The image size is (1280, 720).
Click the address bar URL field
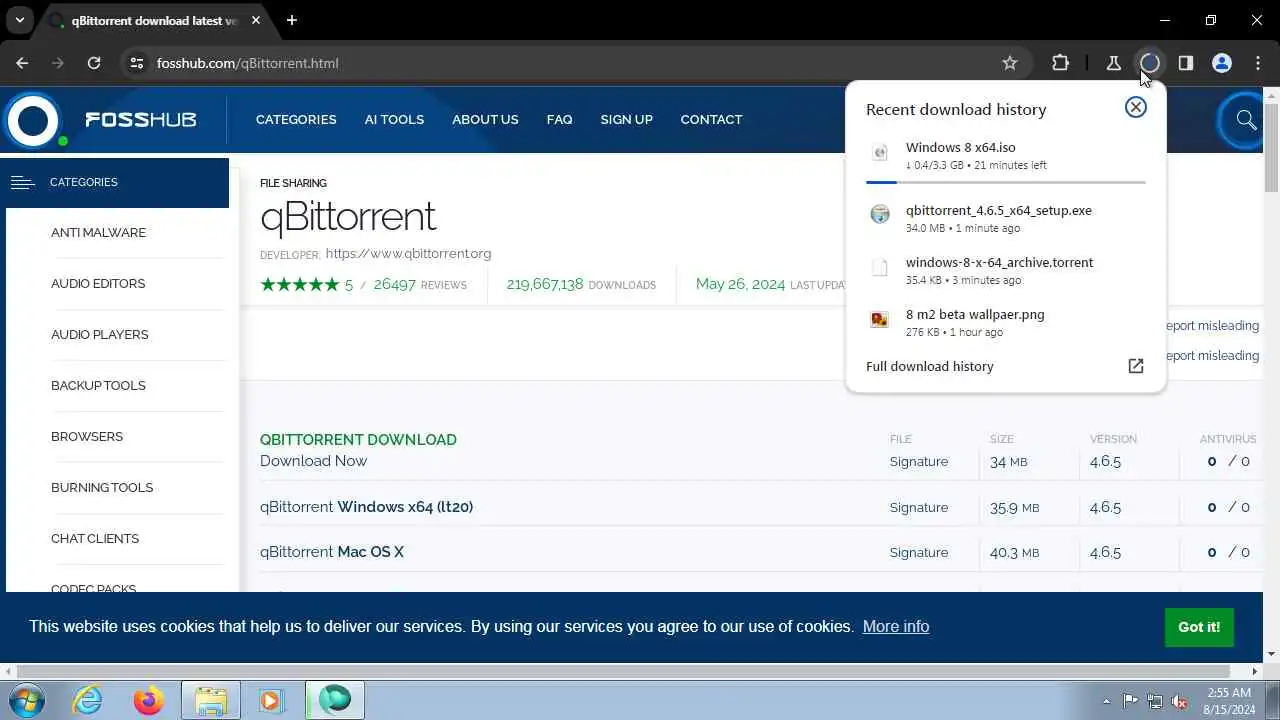(560, 63)
